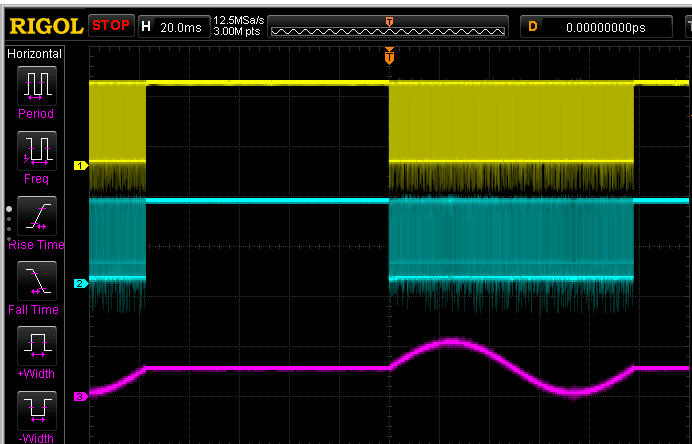Click the orange trigger position marker above grid
692x444 pixels.
(x=389, y=56)
